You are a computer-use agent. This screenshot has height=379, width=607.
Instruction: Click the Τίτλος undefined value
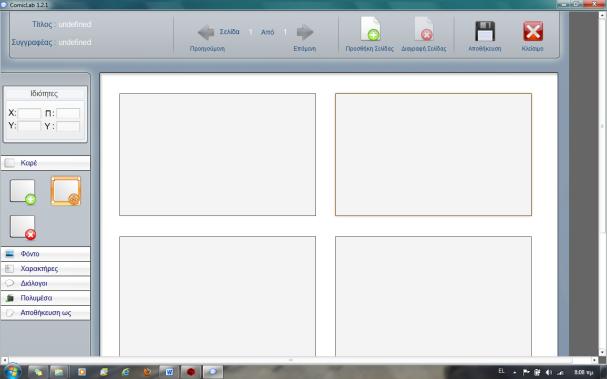click(75, 24)
